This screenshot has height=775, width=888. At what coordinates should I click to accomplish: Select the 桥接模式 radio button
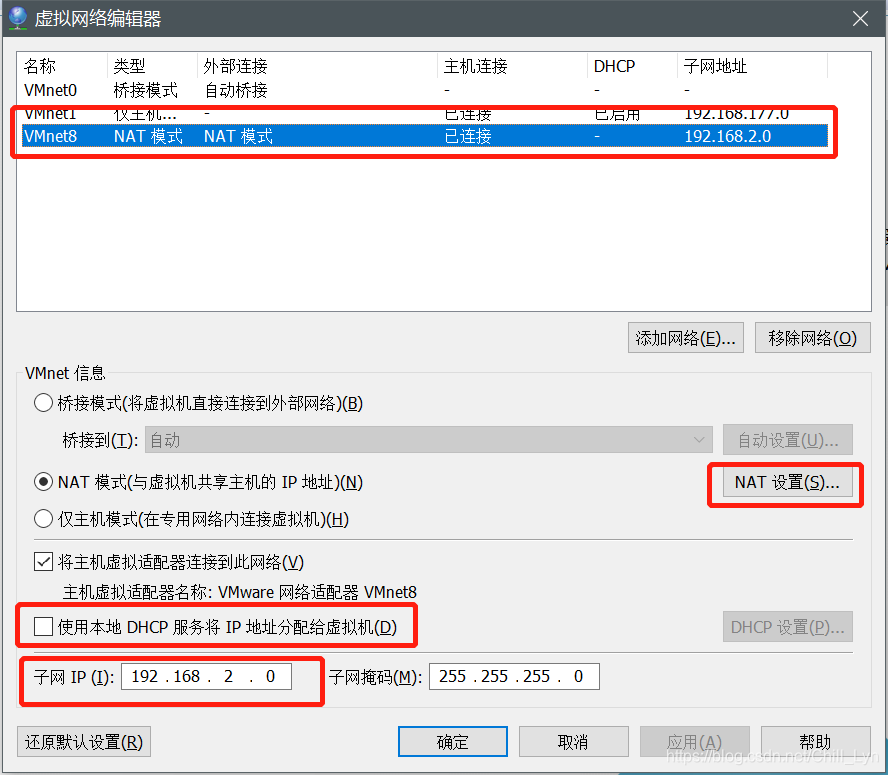pyautogui.click(x=44, y=403)
